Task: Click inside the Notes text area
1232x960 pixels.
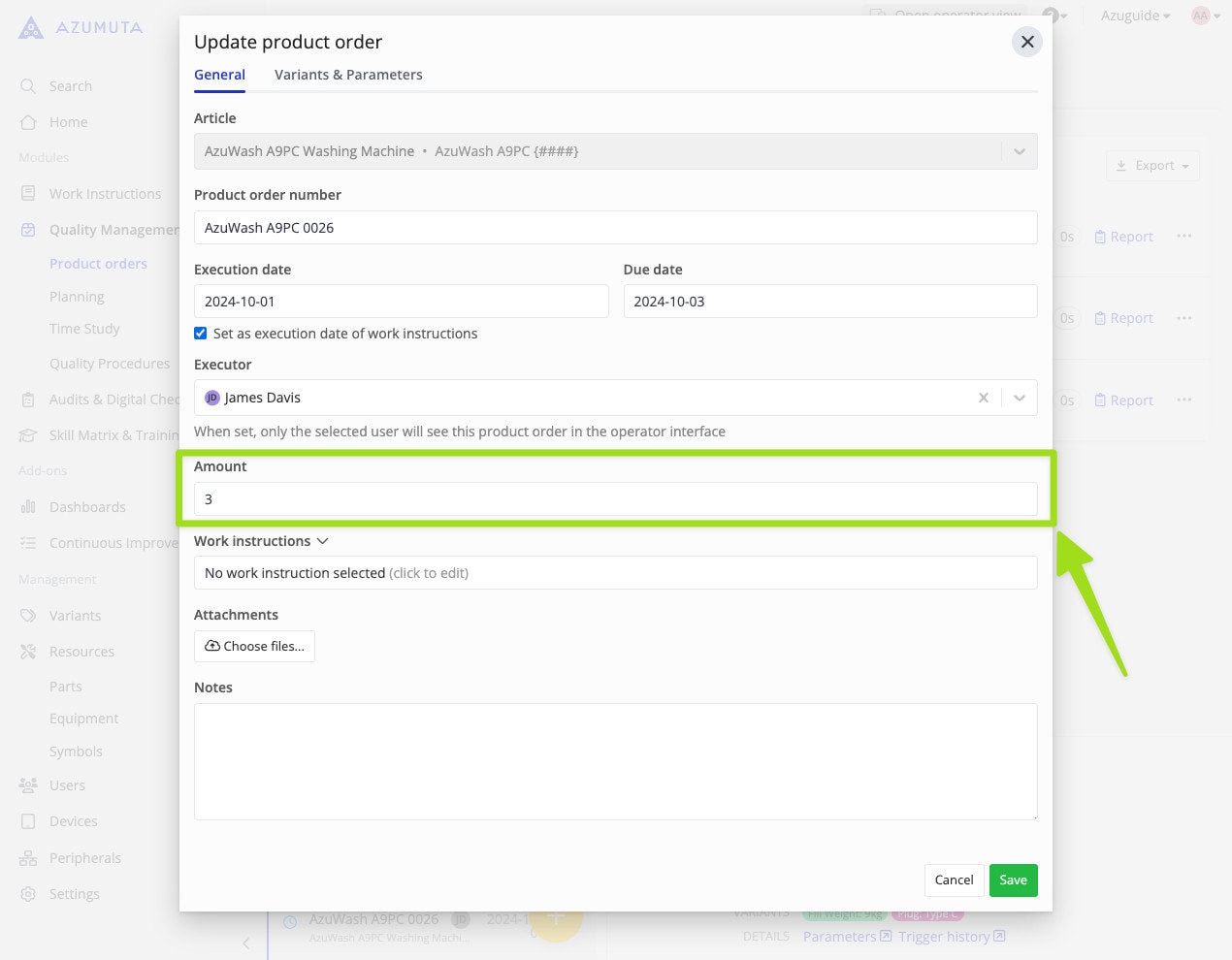Action: [615, 761]
